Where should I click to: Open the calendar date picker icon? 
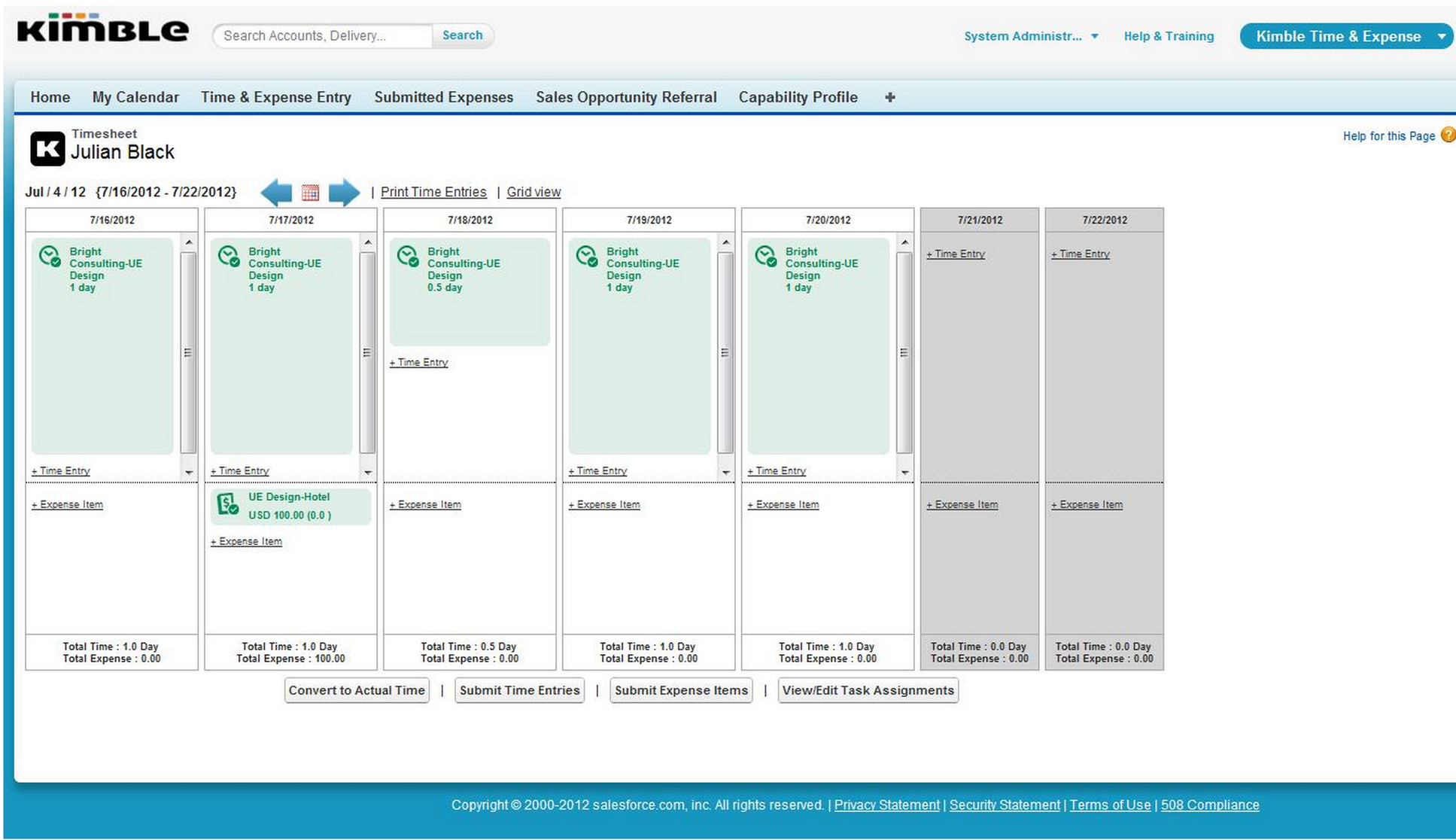tap(310, 193)
